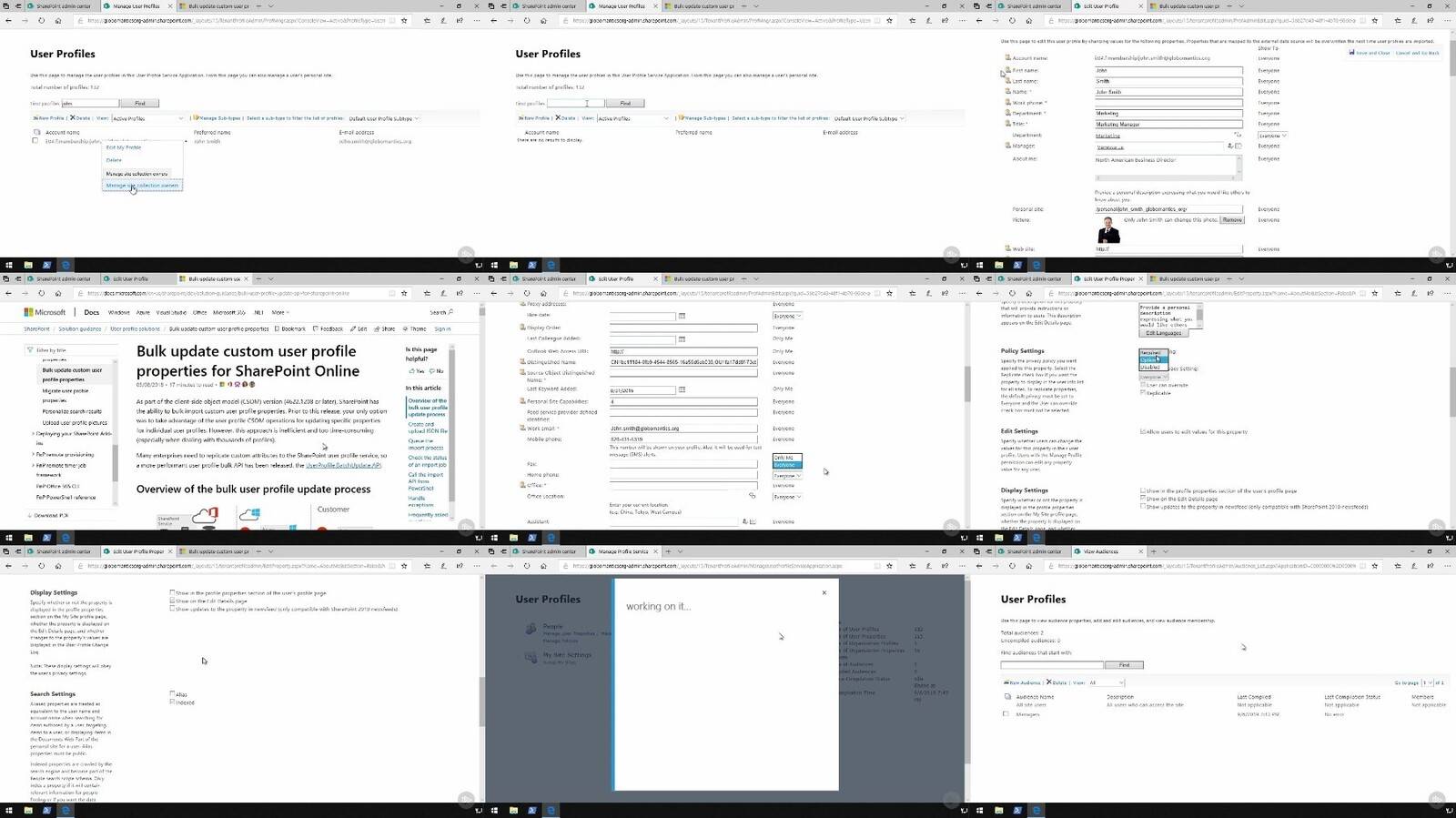The image size is (1456, 818).
Task: Click the Search magnifier on the Microsoft Docs header
Action: 450,312
